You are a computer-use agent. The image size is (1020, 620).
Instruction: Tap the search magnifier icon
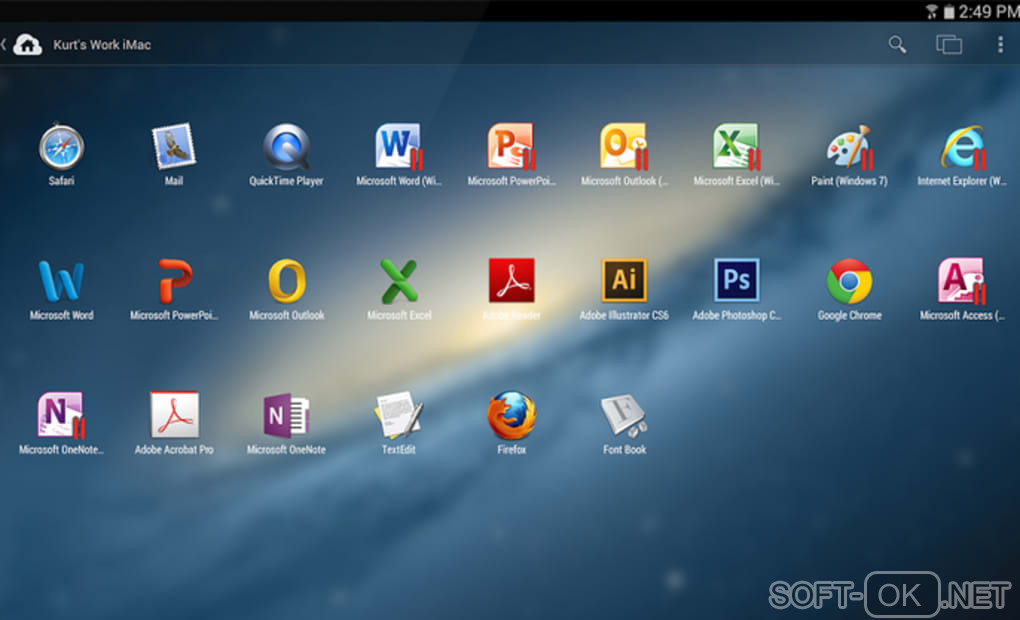click(x=897, y=44)
